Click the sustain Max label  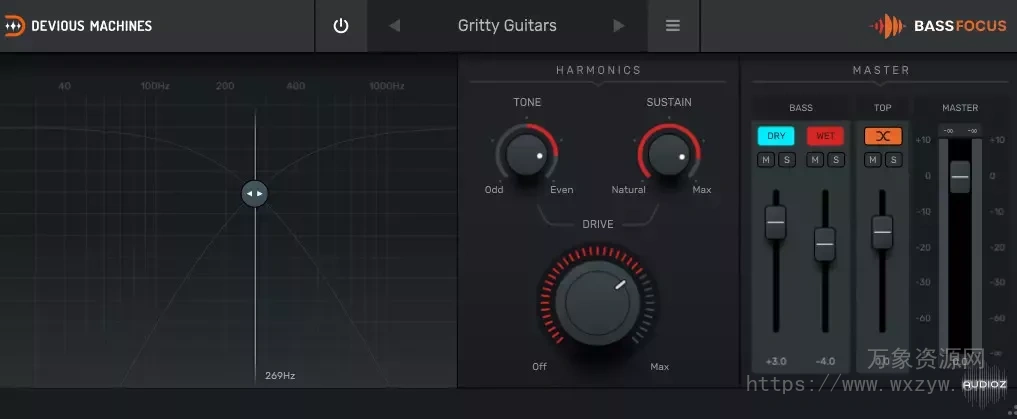click(x=702, y=190)
